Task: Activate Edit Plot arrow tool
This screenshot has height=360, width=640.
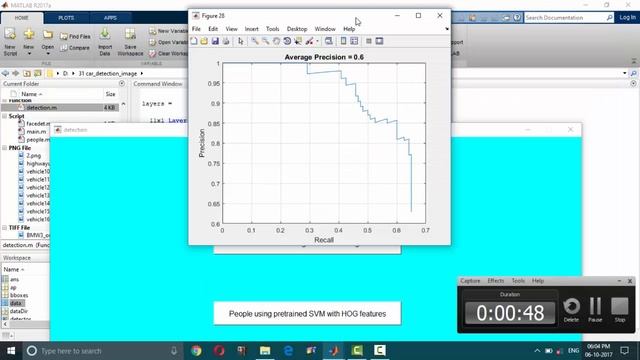Action: click(x=240, y=41)
